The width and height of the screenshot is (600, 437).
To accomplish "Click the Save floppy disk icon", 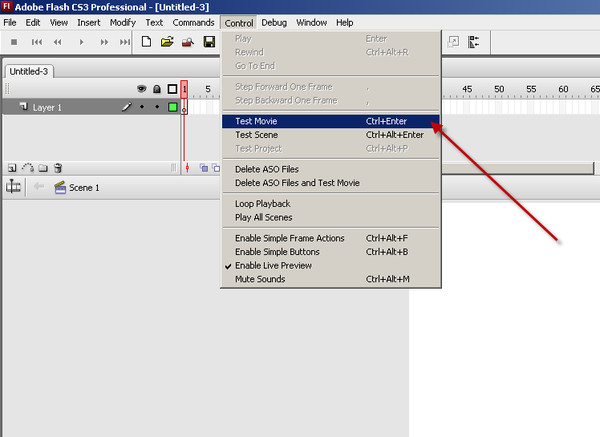I will pos(209,42).
